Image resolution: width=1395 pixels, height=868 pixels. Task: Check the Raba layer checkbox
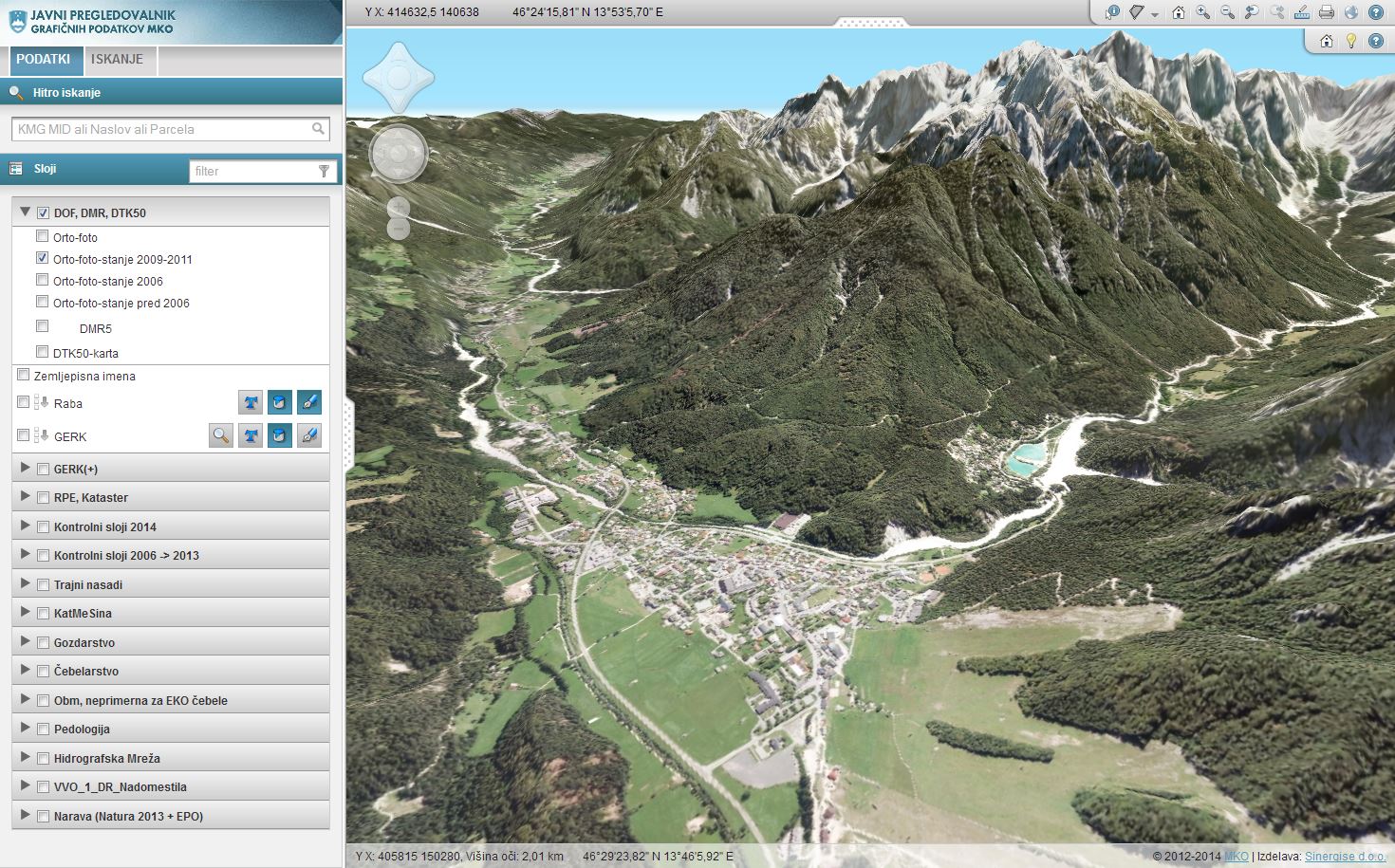click(x=23, y=402)
